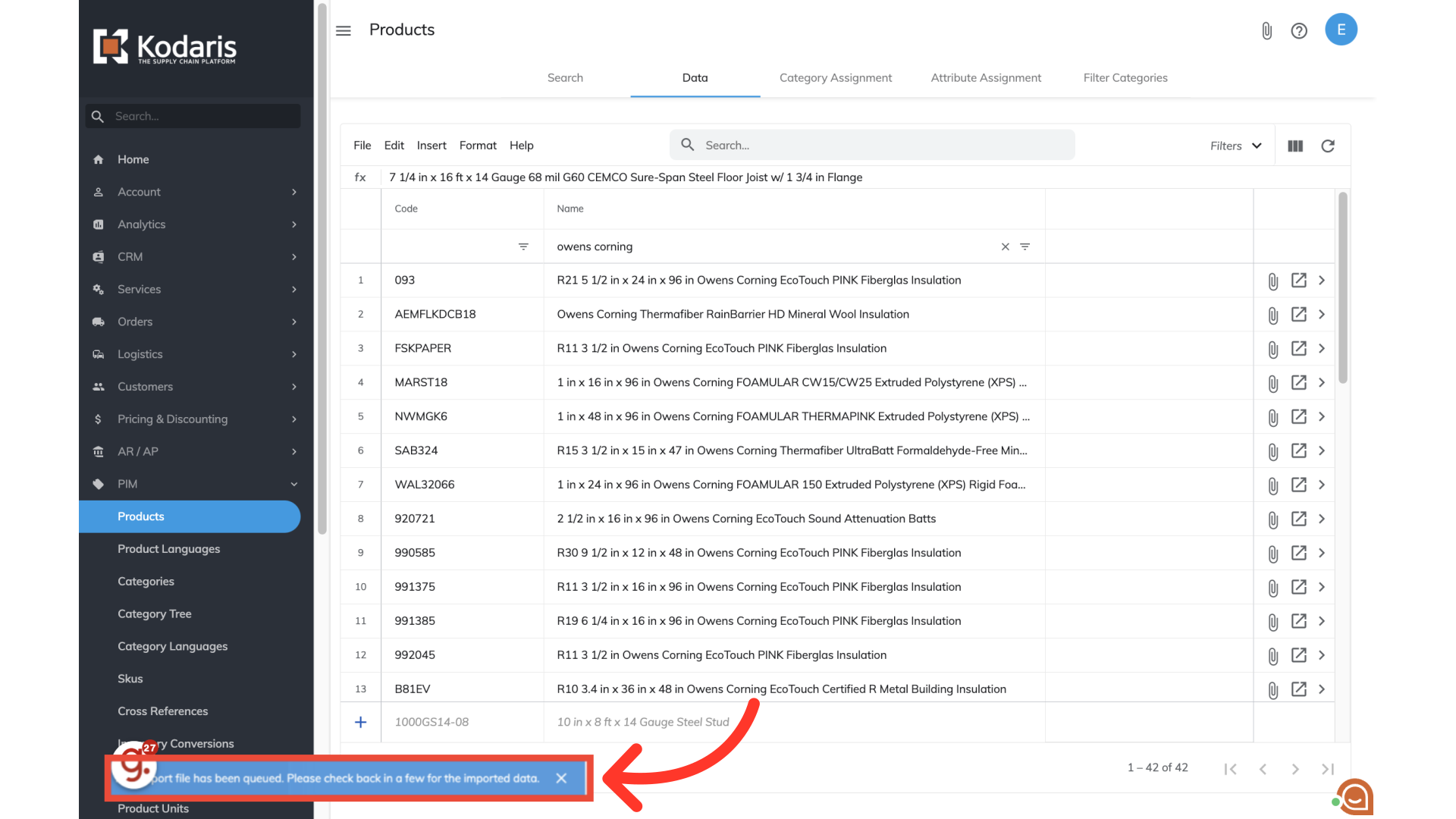Click the hamburger menu icon beside Products

click(344, 30)
